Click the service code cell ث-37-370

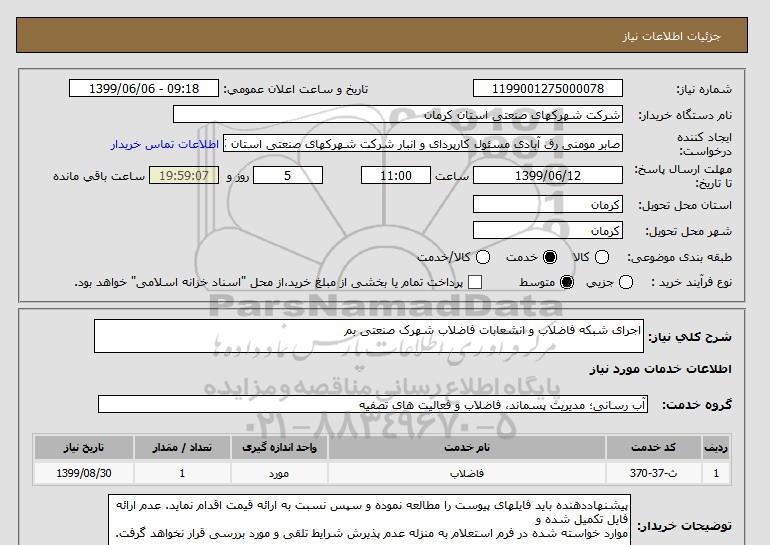[x=653, y=473]
